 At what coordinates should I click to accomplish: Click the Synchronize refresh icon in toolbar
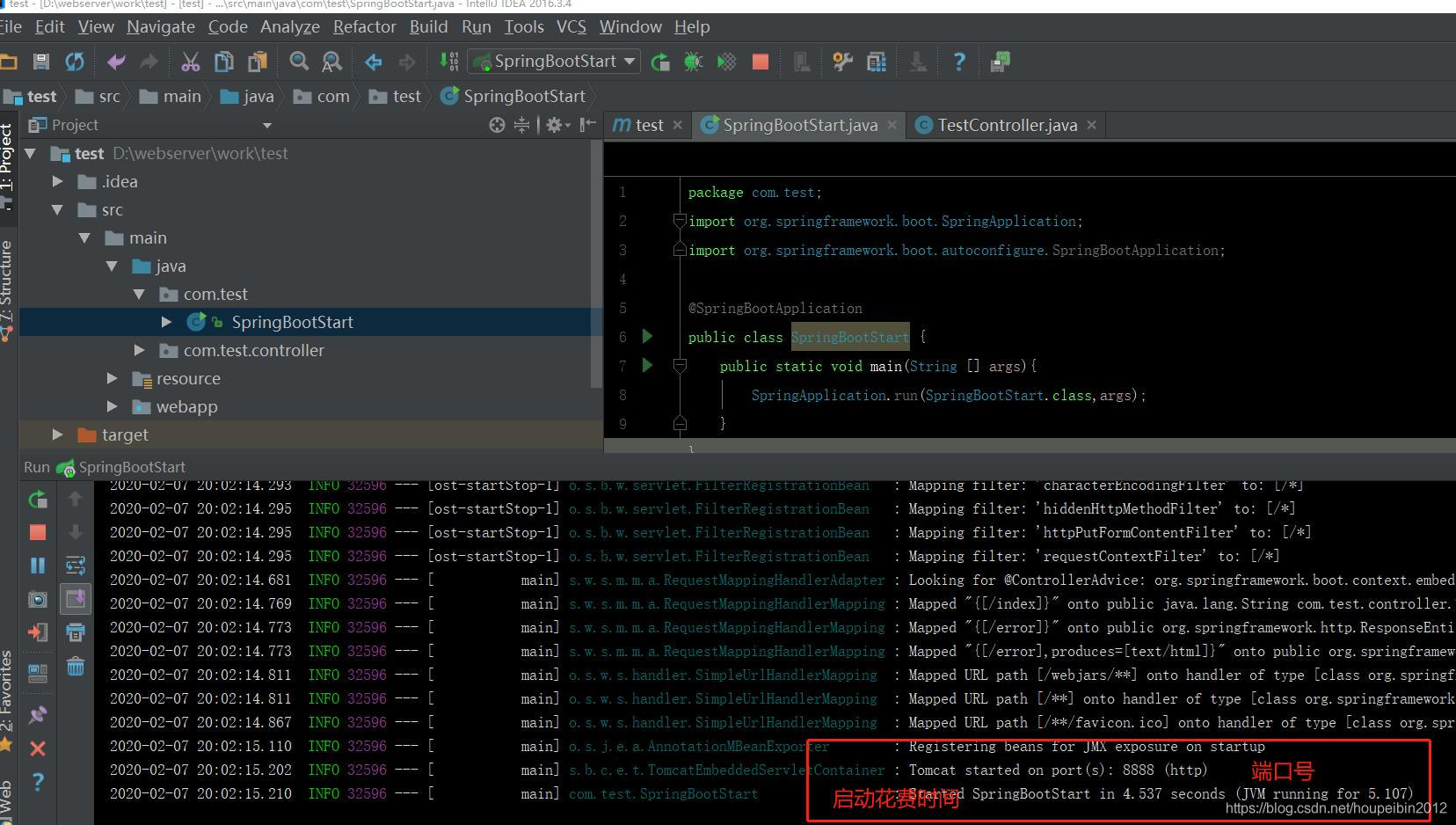pyautogui.click(x=75, y=62)
